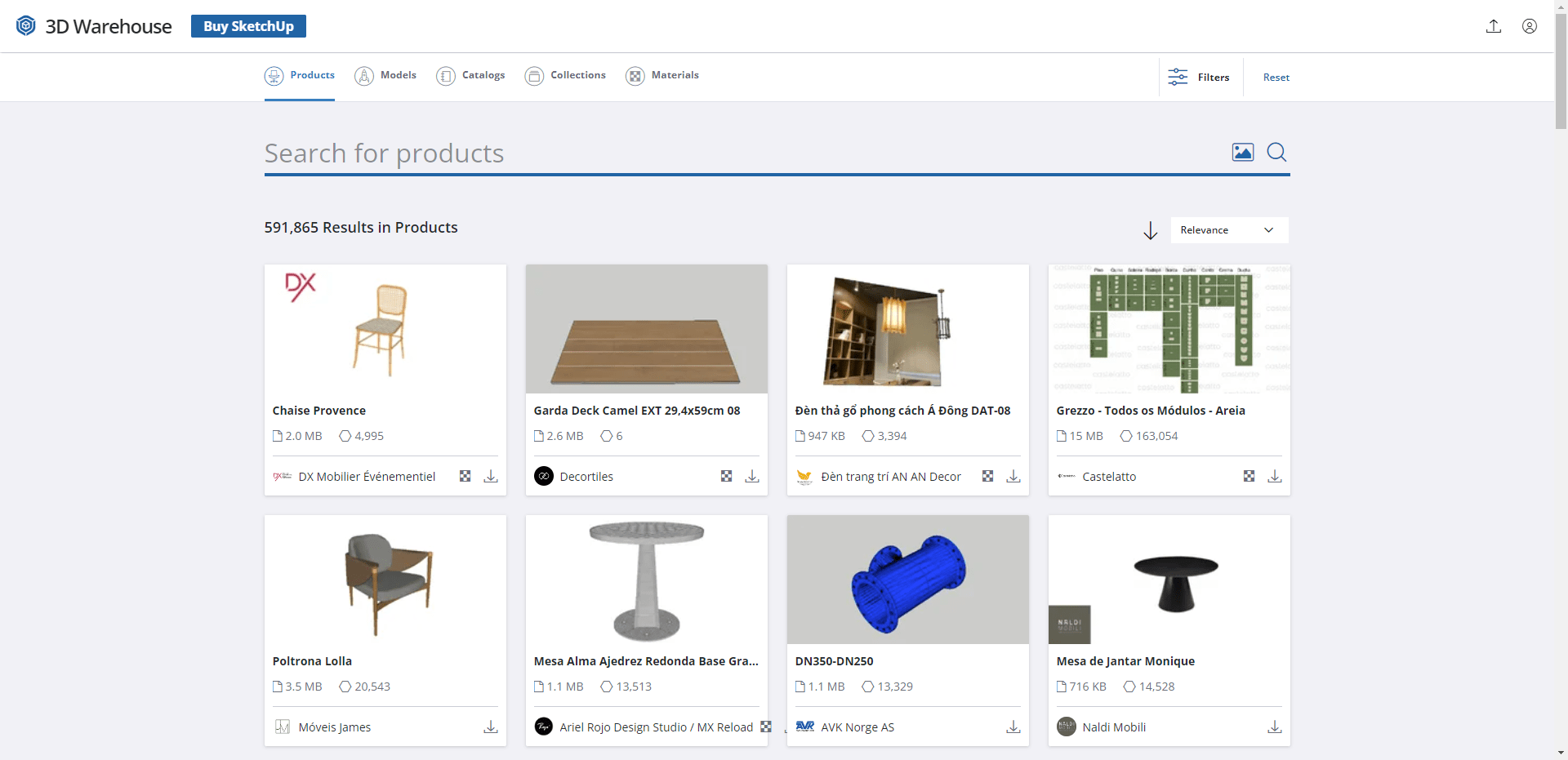This screenshot has width=1568, height=760.
Task: Open the Chaise Provence thumbnail
Action: coord(385,329)
